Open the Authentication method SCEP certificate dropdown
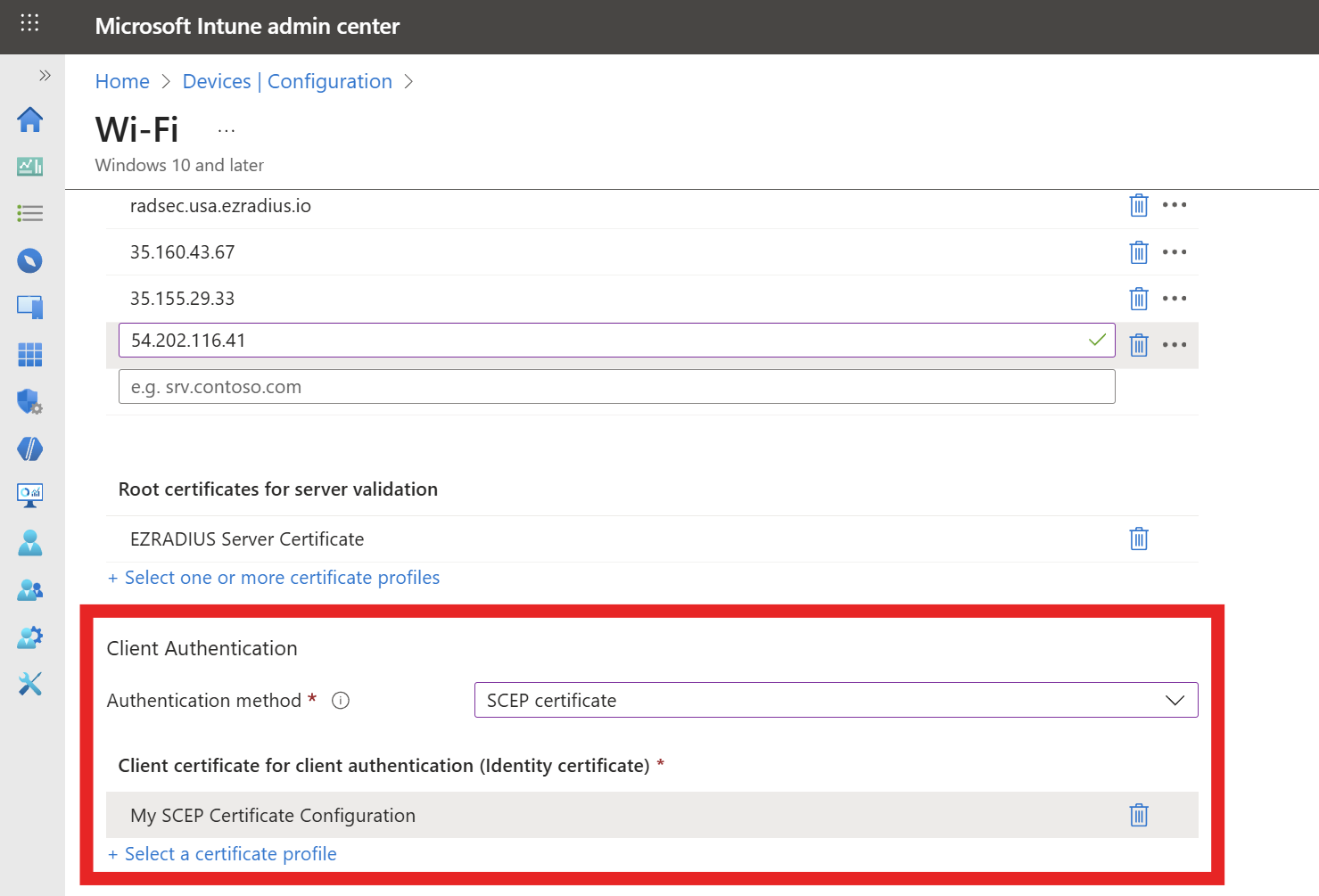The width and height of the screenshot is (1319, 896). pyautogui.click(x=836, y=700)
